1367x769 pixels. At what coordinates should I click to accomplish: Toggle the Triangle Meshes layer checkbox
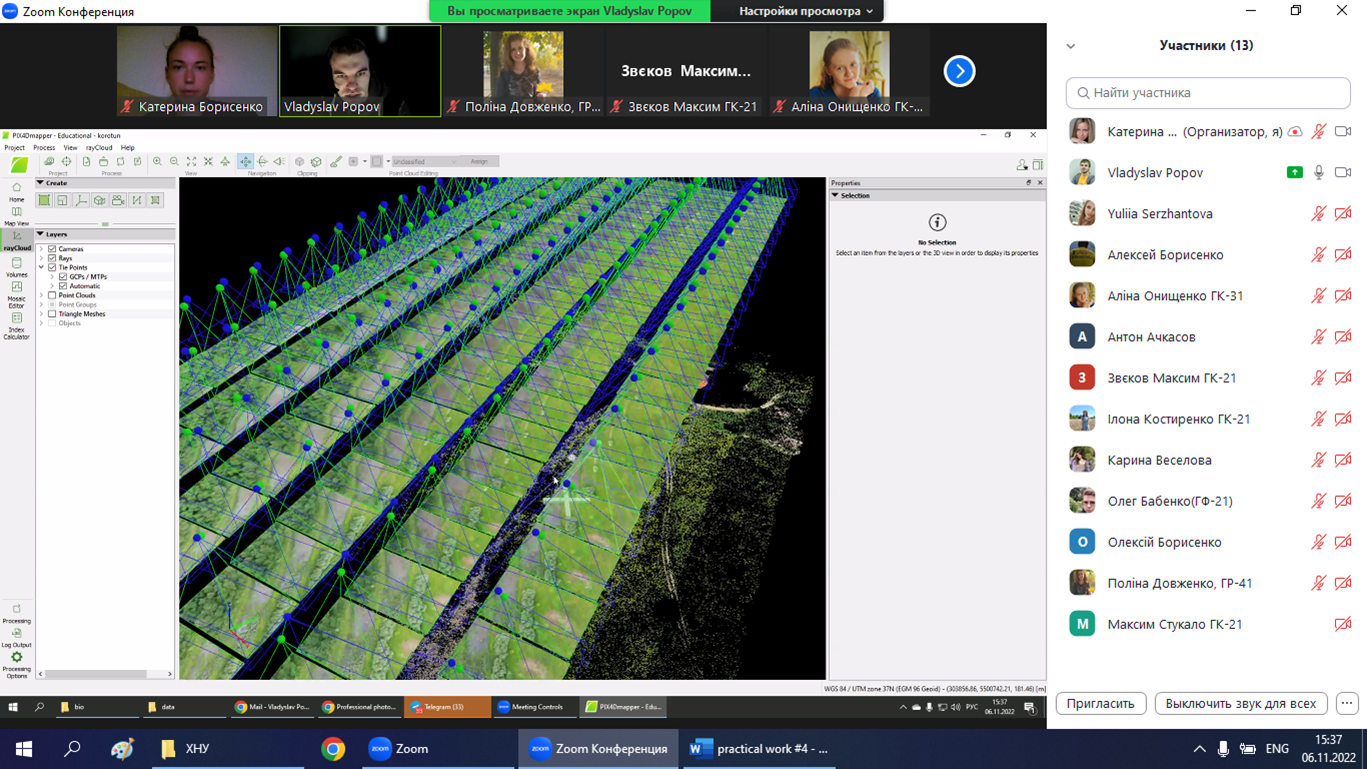(52, 314)
